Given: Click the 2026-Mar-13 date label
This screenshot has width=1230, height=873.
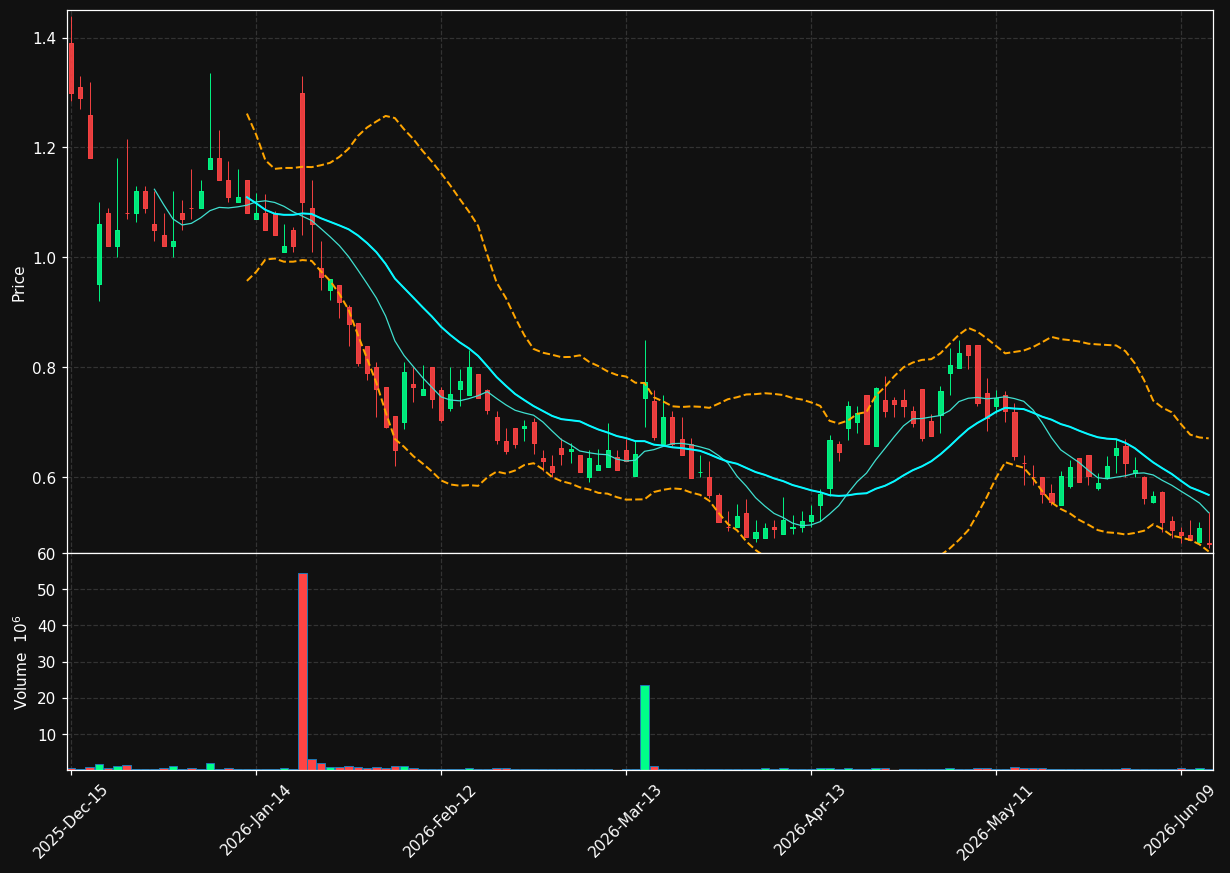Looking at the screenshot, I should coord(625,821).
